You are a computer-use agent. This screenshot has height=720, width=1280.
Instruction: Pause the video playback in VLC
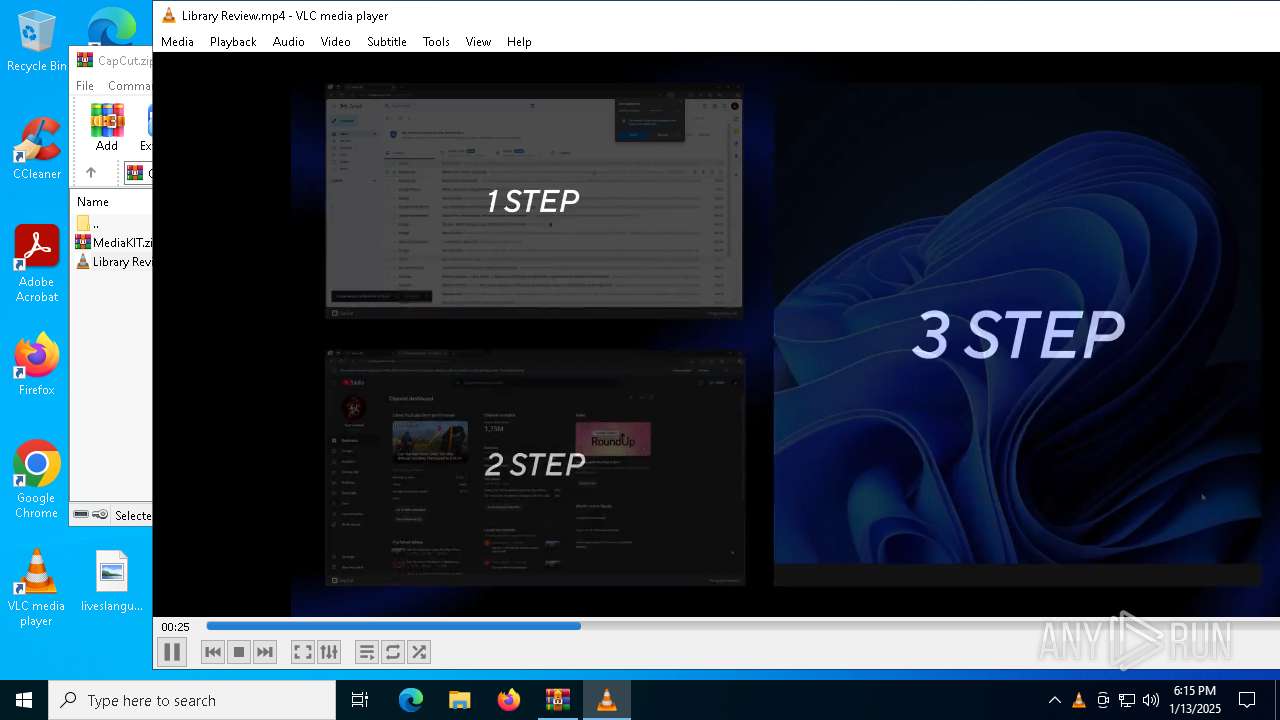172,652
